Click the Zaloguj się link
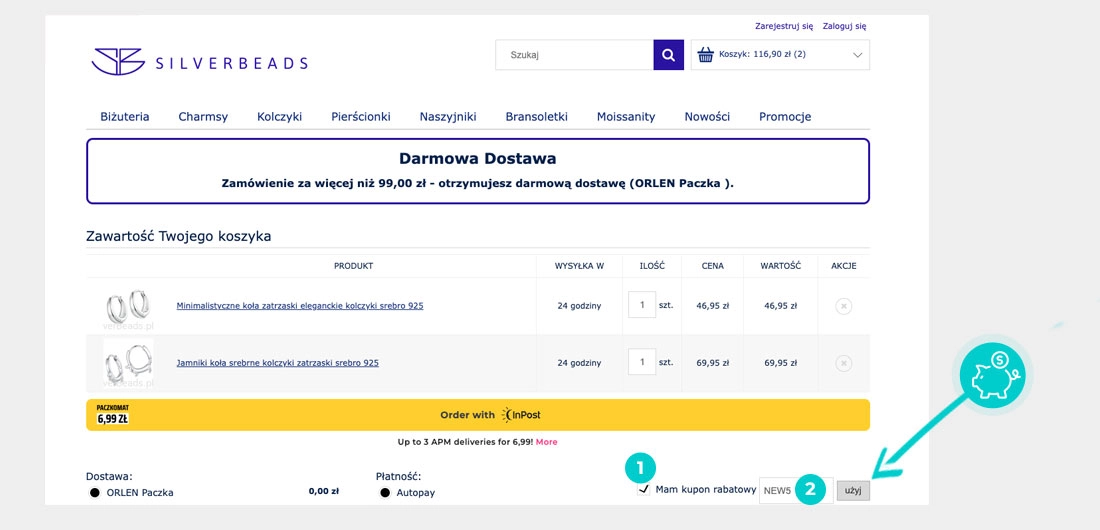 pos(844,26)
